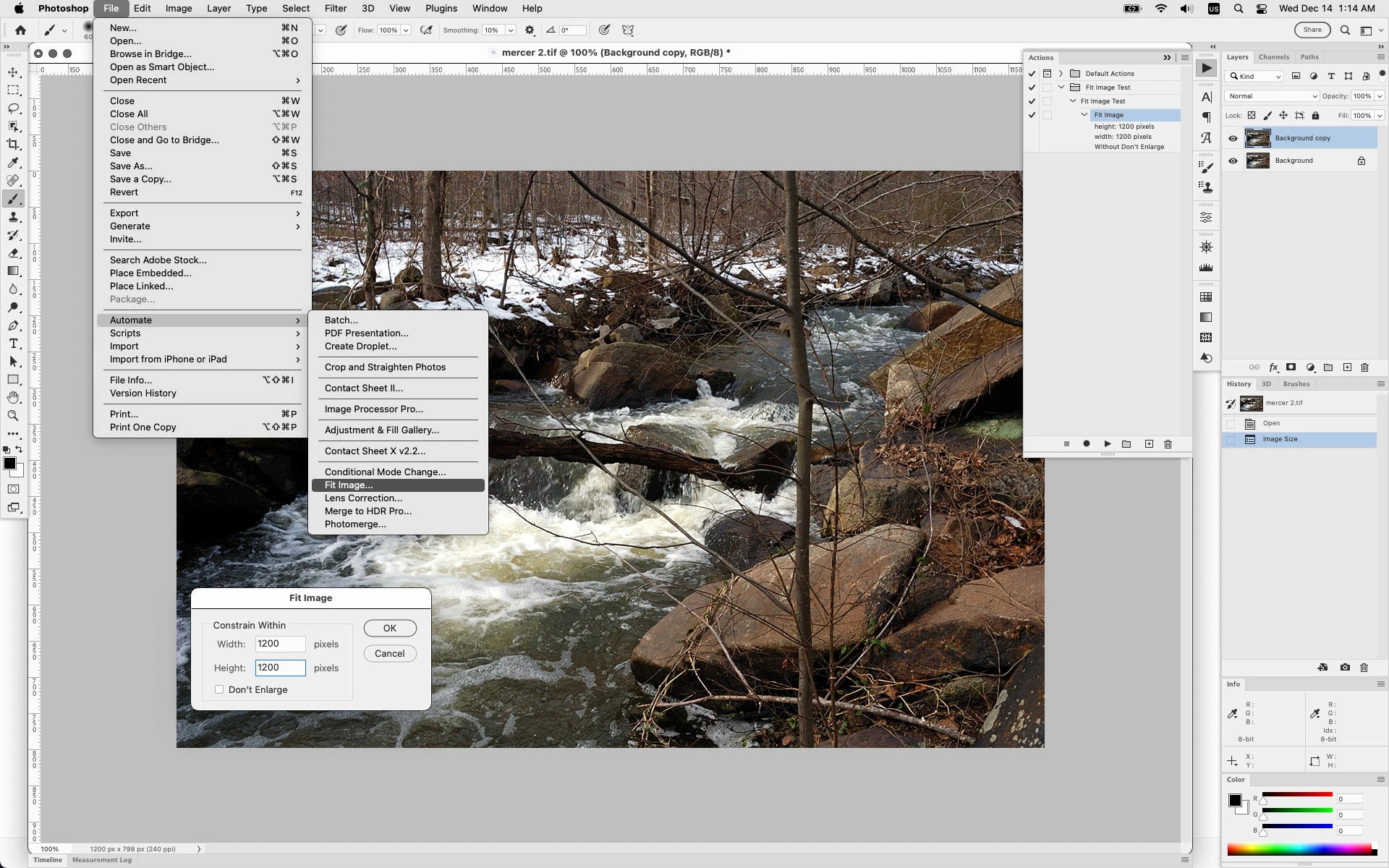The height and width of the screenshot is (868, 1389).
Task: Enable the Don't Enlarge checkbox
Action: pos(219,689)
